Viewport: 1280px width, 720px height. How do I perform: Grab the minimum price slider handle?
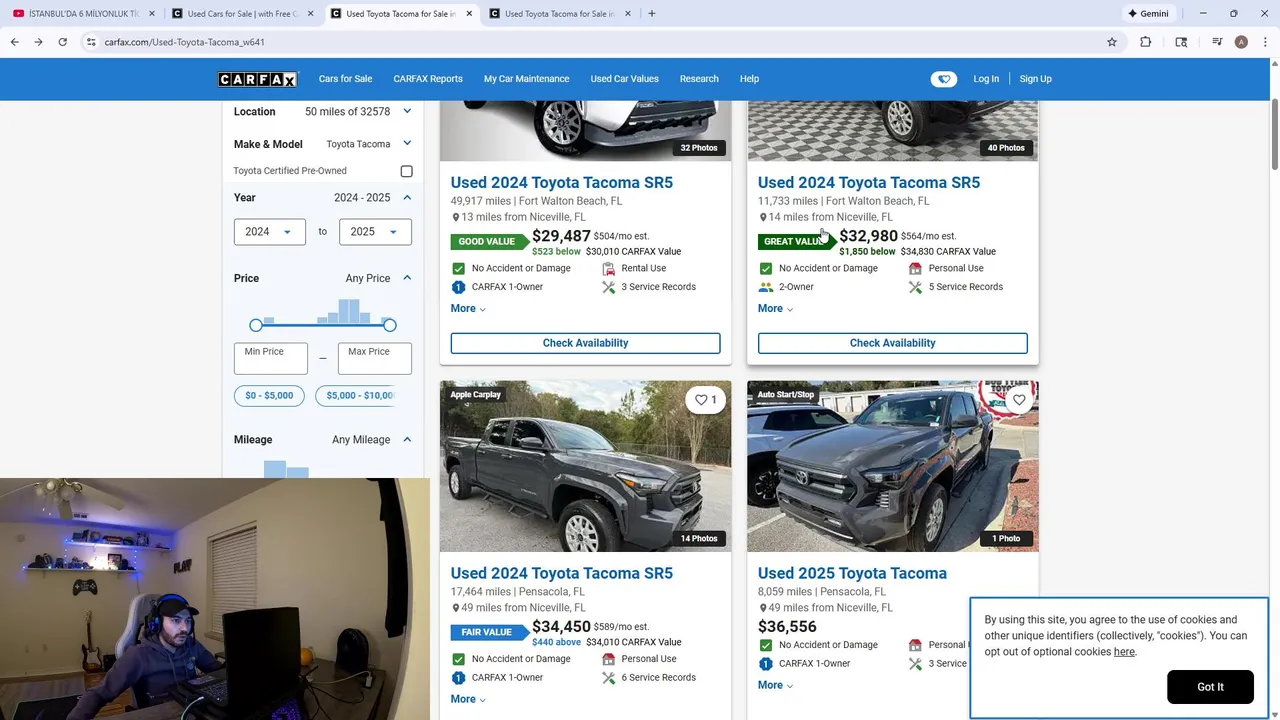[256, 325]
